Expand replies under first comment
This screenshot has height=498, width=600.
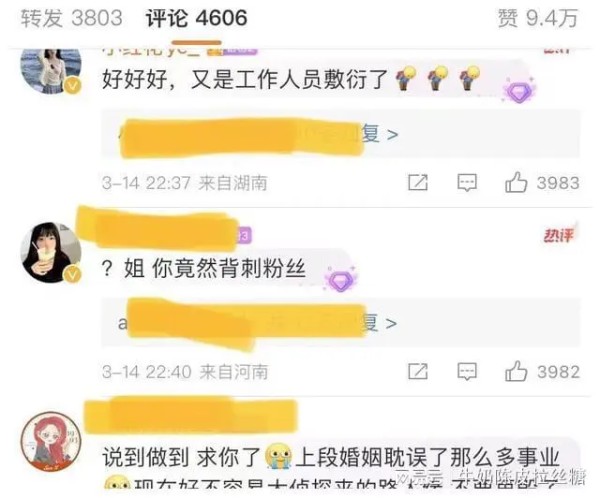click(341, 134)
